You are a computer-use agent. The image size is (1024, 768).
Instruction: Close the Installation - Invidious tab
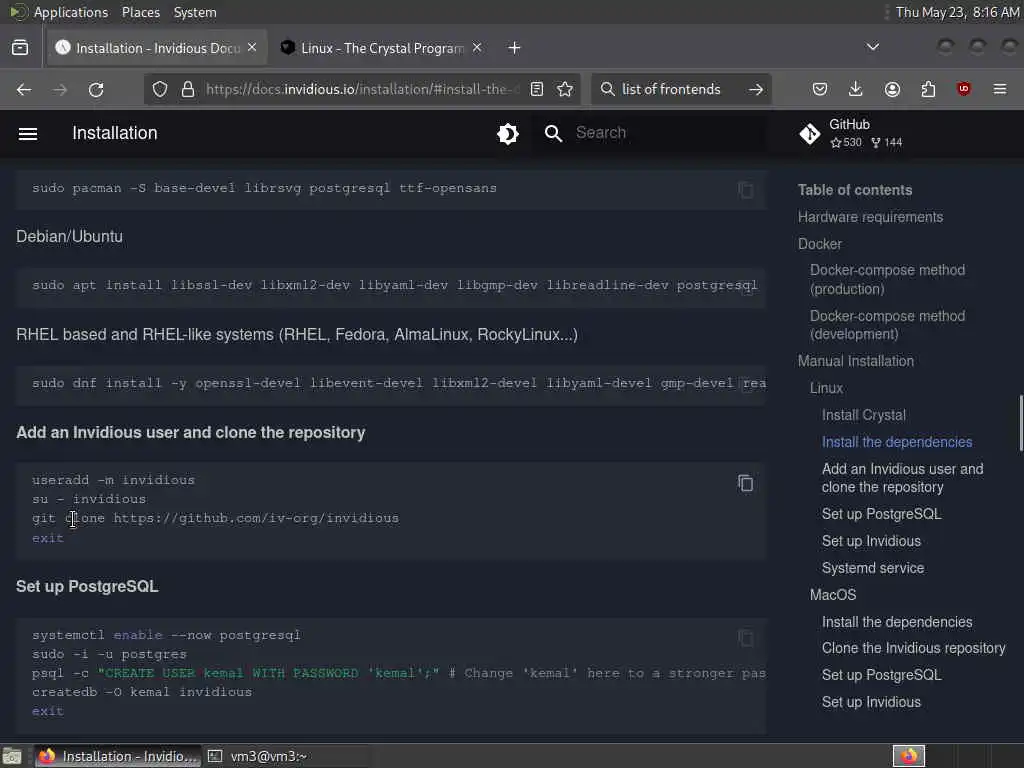pyautogui.click(x=252, y=48)
